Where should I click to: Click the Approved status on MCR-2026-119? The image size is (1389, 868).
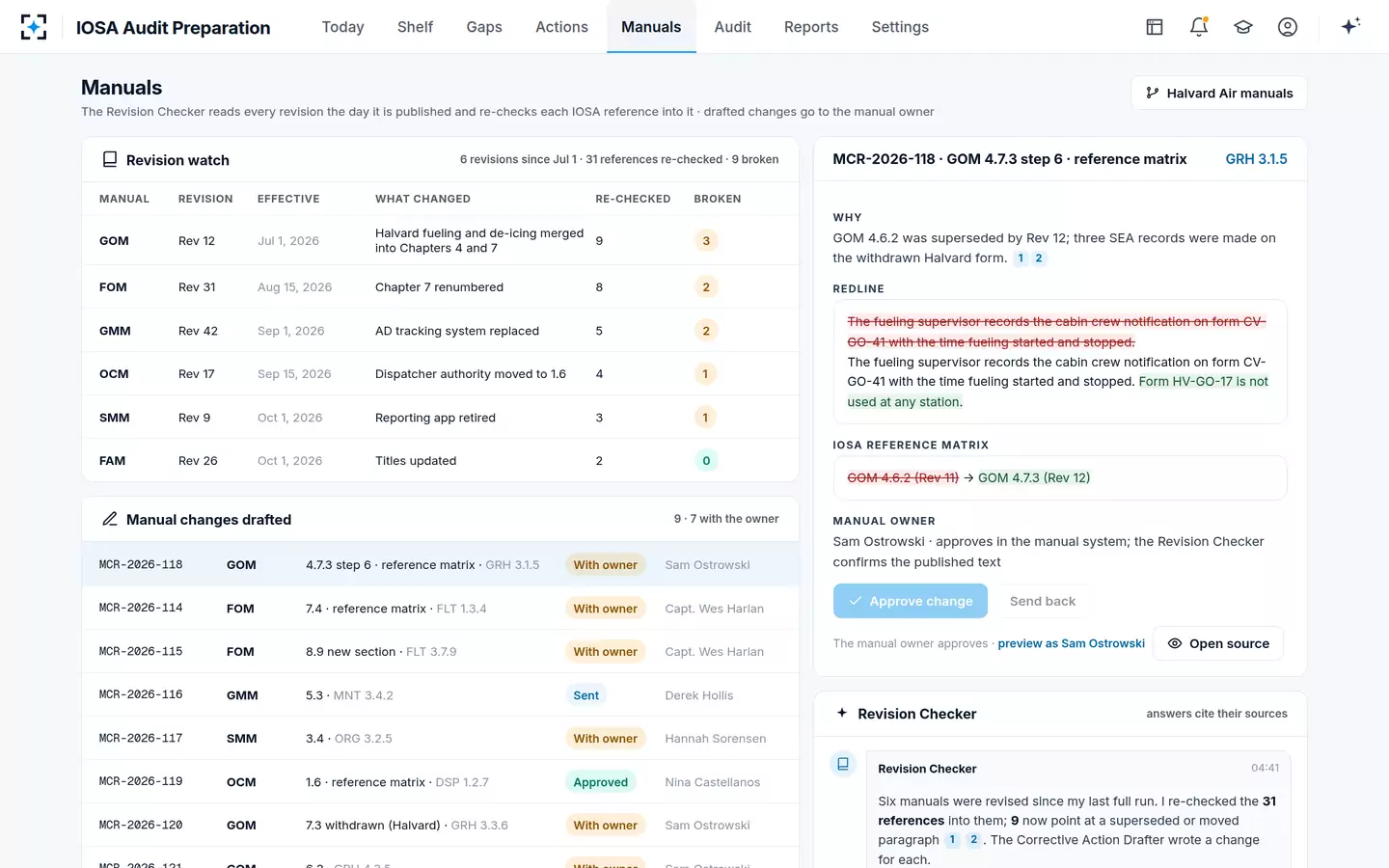point(600,782)
